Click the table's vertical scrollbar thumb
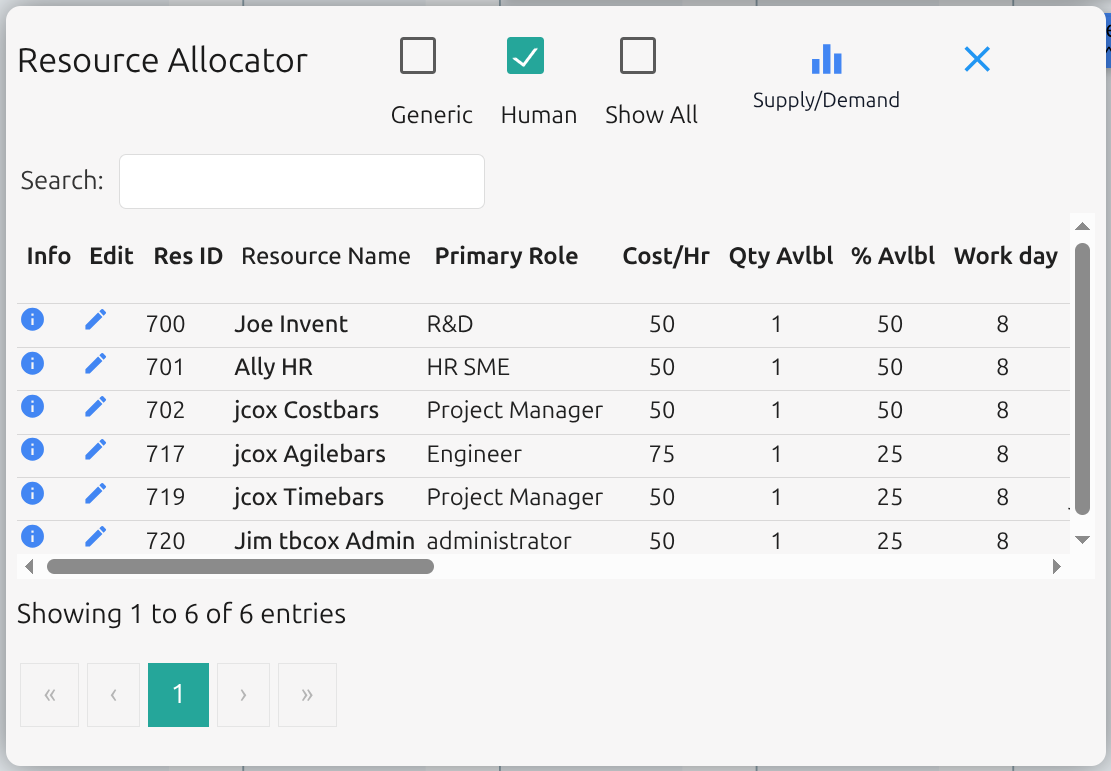Viewport: 1111px width, 771px height. [x=1082, y=378]
